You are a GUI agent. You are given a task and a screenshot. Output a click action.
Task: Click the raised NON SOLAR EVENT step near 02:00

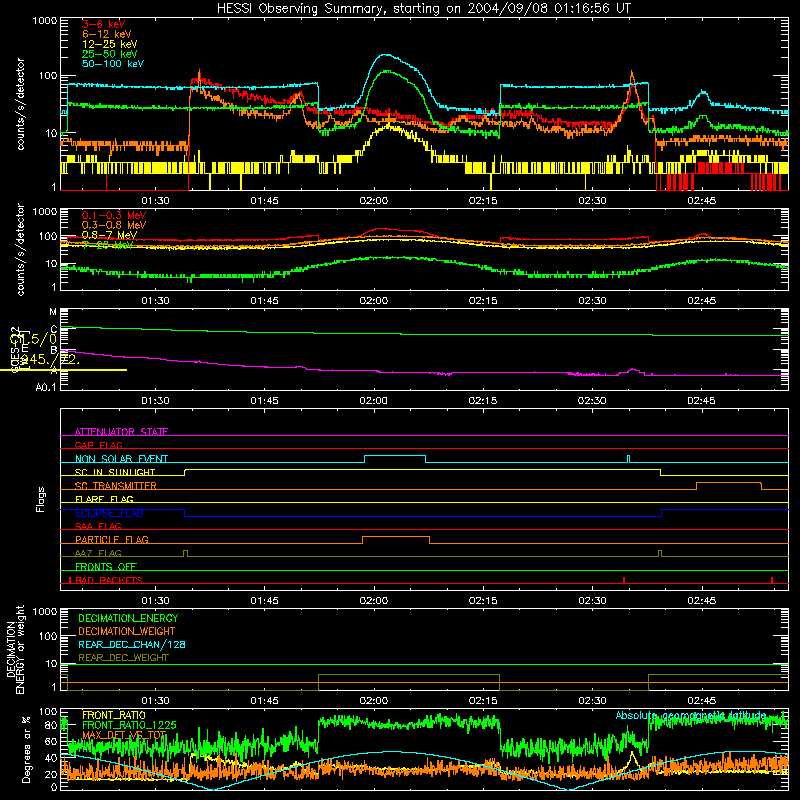tap(395, 456)
